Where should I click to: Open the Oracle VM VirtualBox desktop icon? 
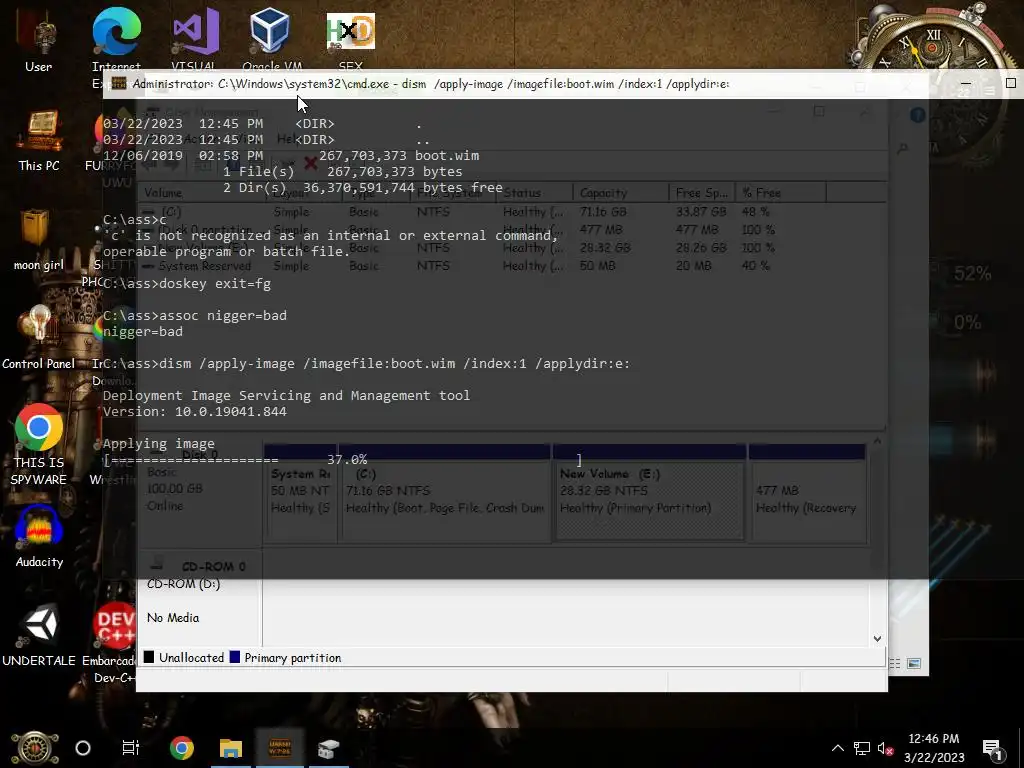271,39
